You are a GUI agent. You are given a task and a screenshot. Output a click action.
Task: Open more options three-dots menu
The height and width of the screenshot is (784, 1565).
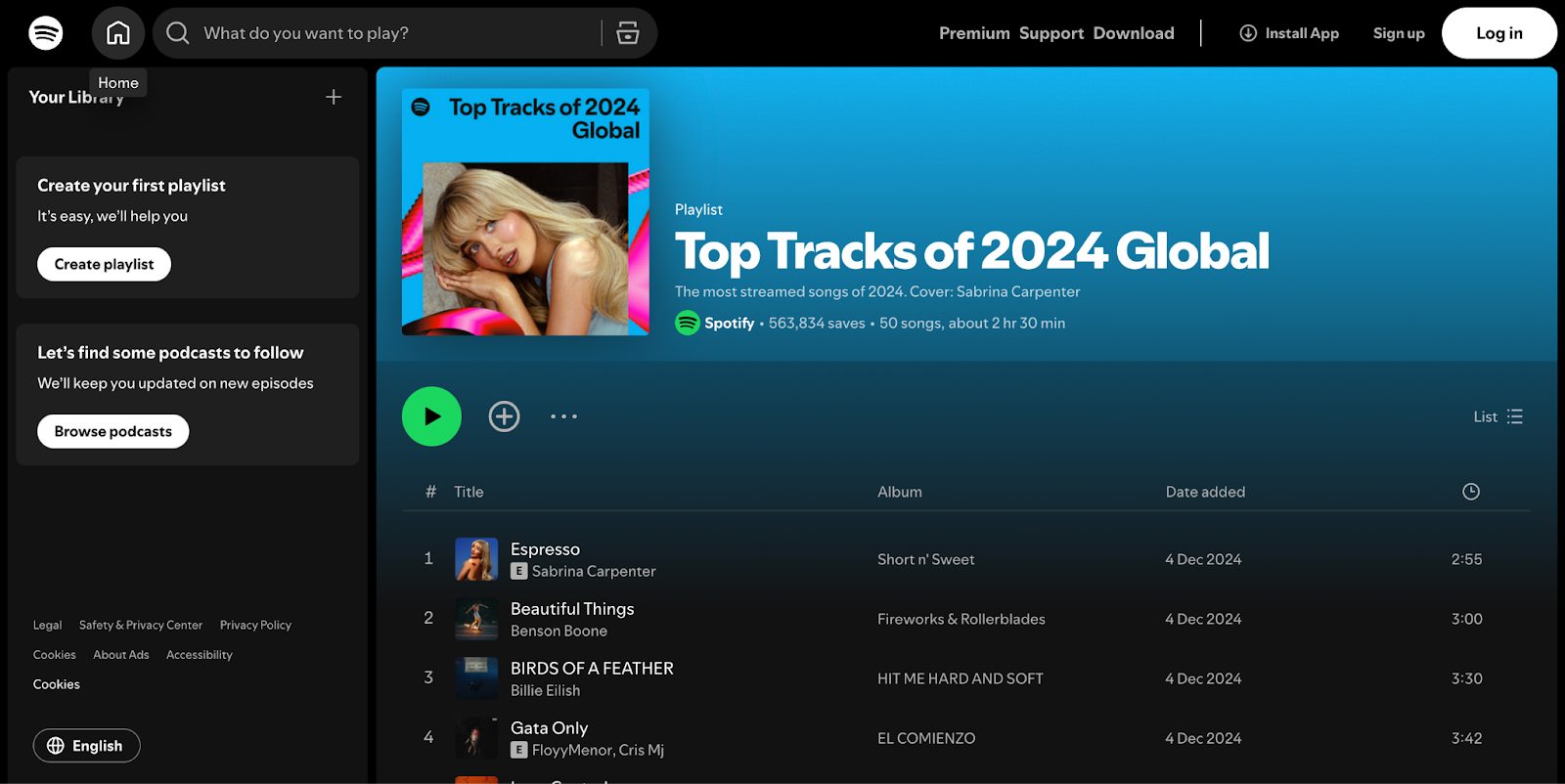tap(563, 416)
